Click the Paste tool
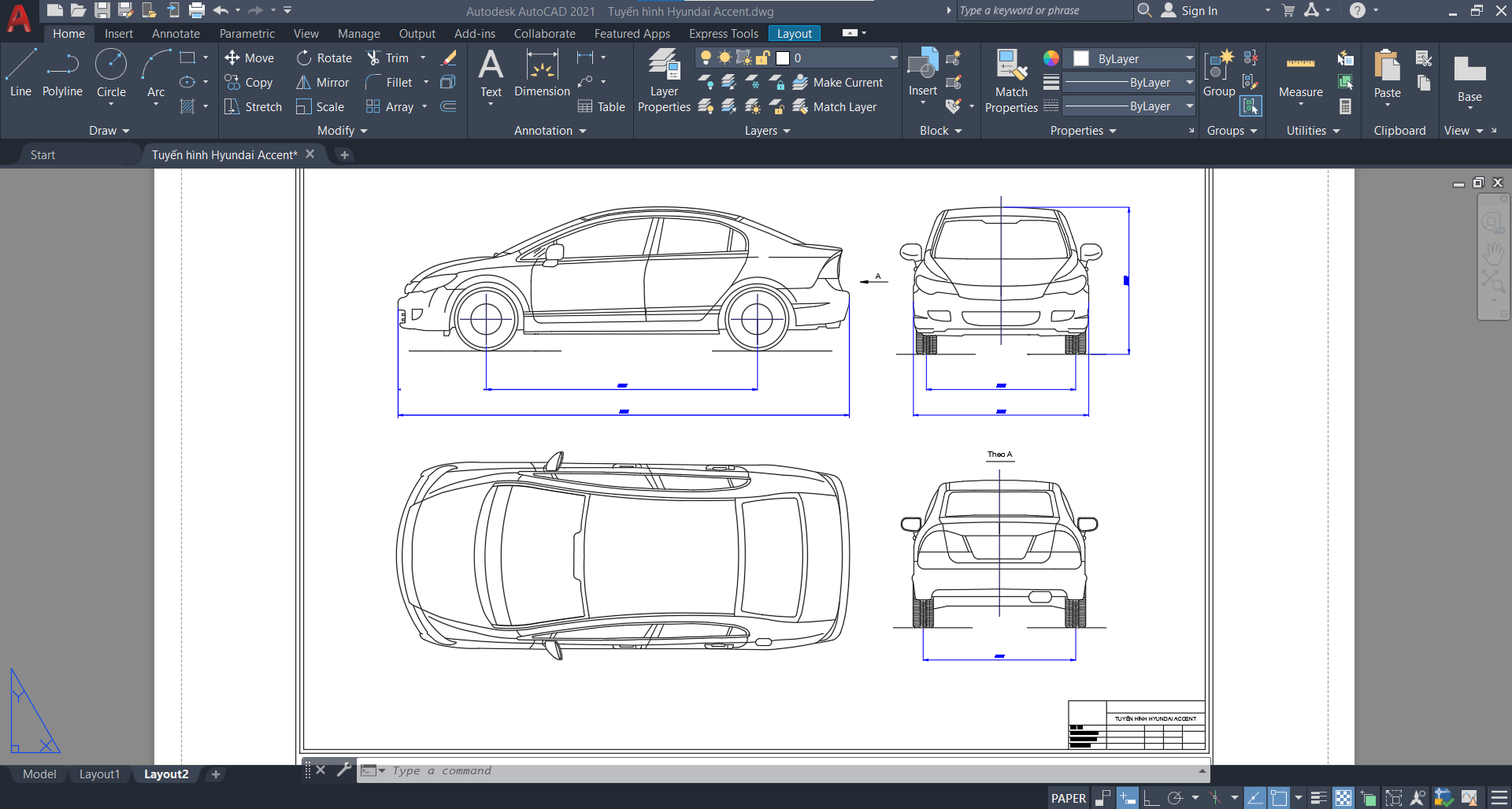1512x809 pixels. [1387, 75]
